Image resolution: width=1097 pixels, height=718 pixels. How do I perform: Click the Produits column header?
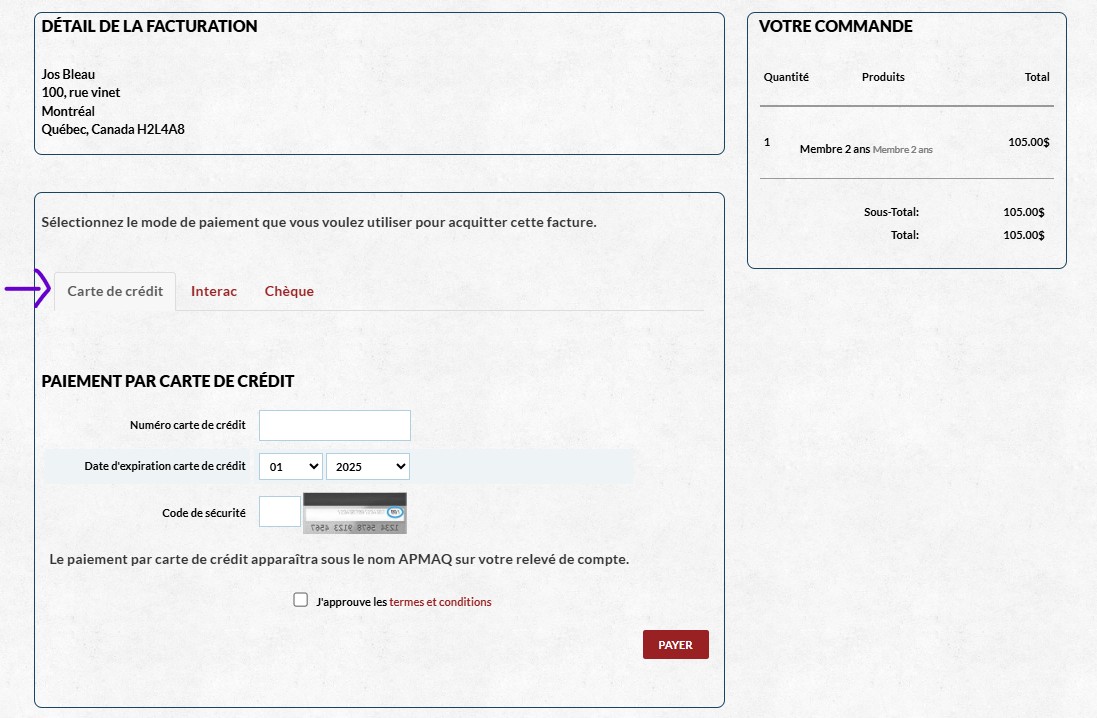pyautogui.click(x=883, y=77)
